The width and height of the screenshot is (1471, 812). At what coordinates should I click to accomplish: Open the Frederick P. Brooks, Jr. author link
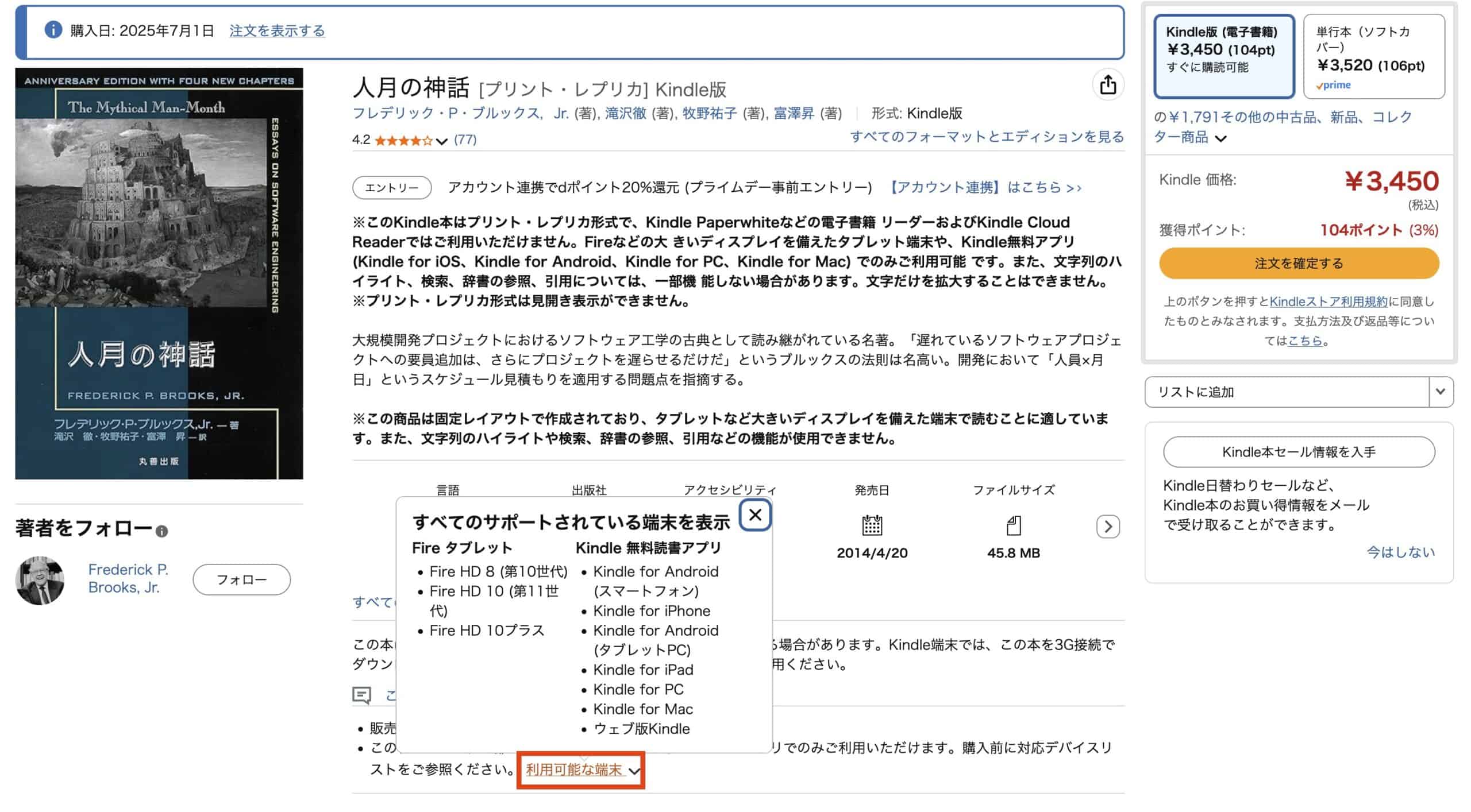[128, 578]
